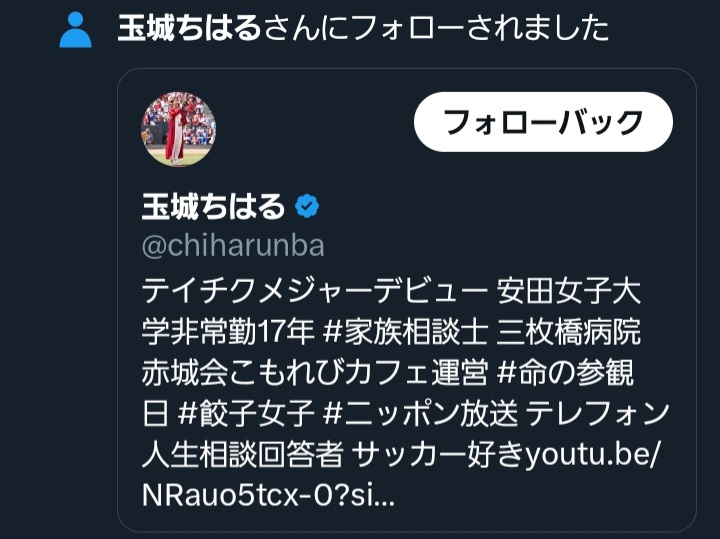The height and width of the screenshot is (539, 720).
Task: Tap the #餃子女子 hashtag
Action: coord(246,413)
